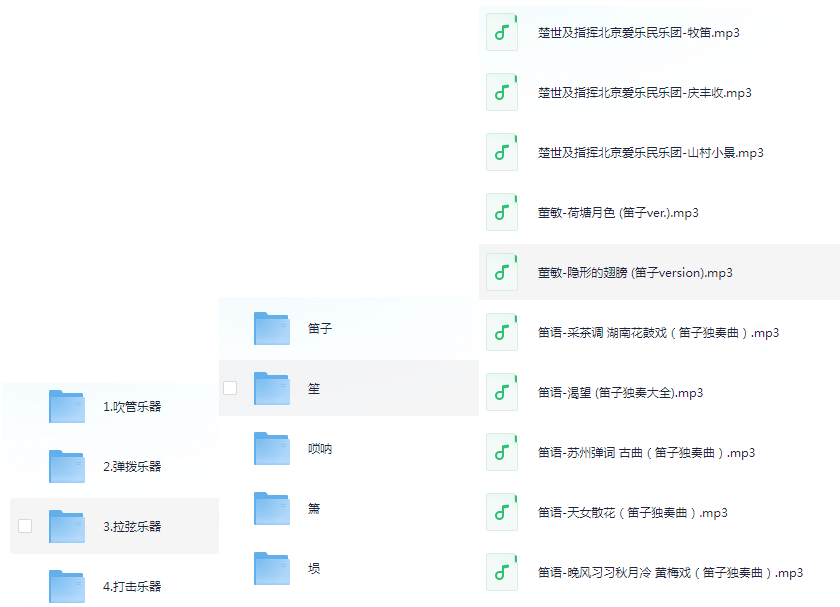This screenshot has height=607, width=840.
Task: Click music icon of 隐形的翅膀 mp3
Action: click(501, 273)
